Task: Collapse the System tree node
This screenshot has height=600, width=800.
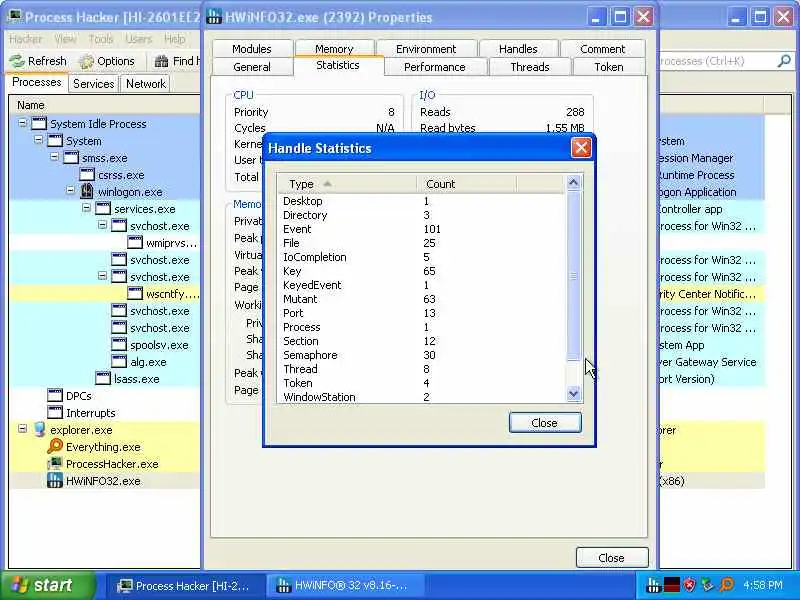Action: pyautogui.click(x=38, y=140)
